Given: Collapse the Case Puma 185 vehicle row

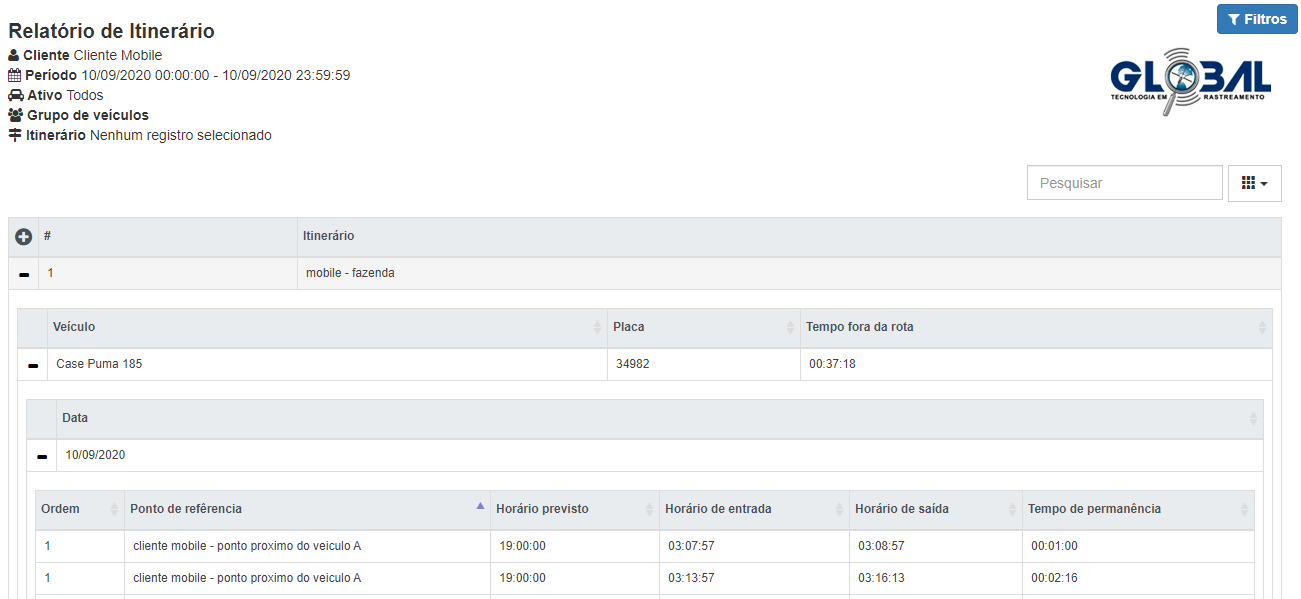Looking at the screenshot, I should click(33, 365).
